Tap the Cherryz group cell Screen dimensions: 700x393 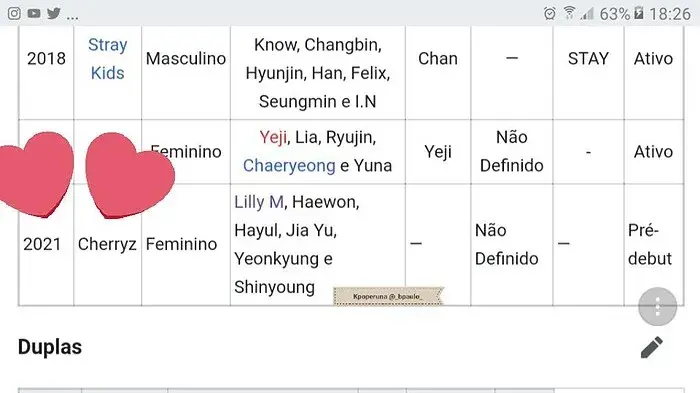pos(107,244)
